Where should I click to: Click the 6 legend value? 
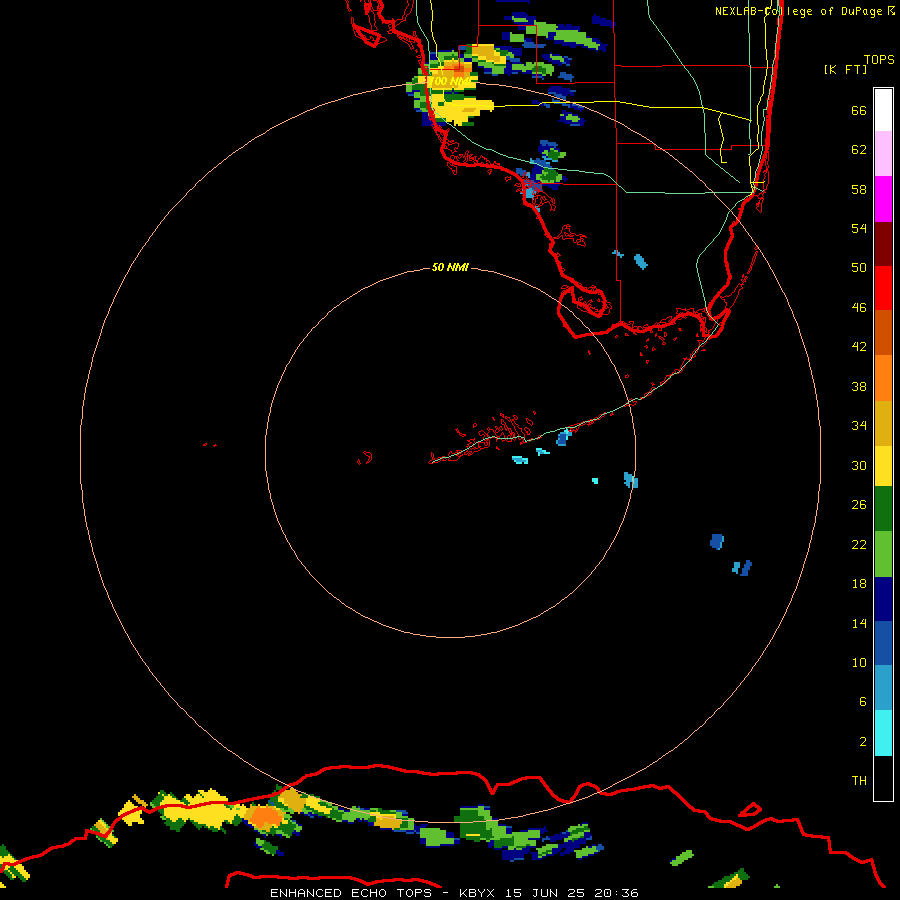862,701
